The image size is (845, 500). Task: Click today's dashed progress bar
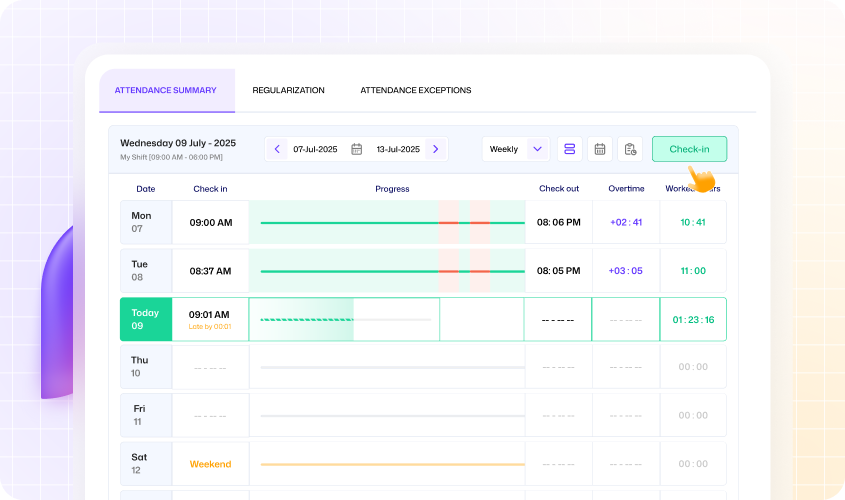click(x=307, y=320)
